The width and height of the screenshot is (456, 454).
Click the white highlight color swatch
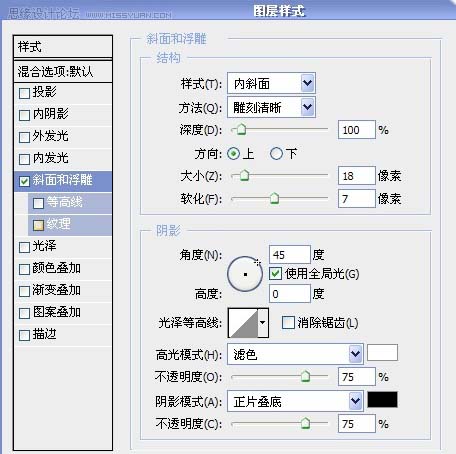pyautogui.click(x=382, y=353)
